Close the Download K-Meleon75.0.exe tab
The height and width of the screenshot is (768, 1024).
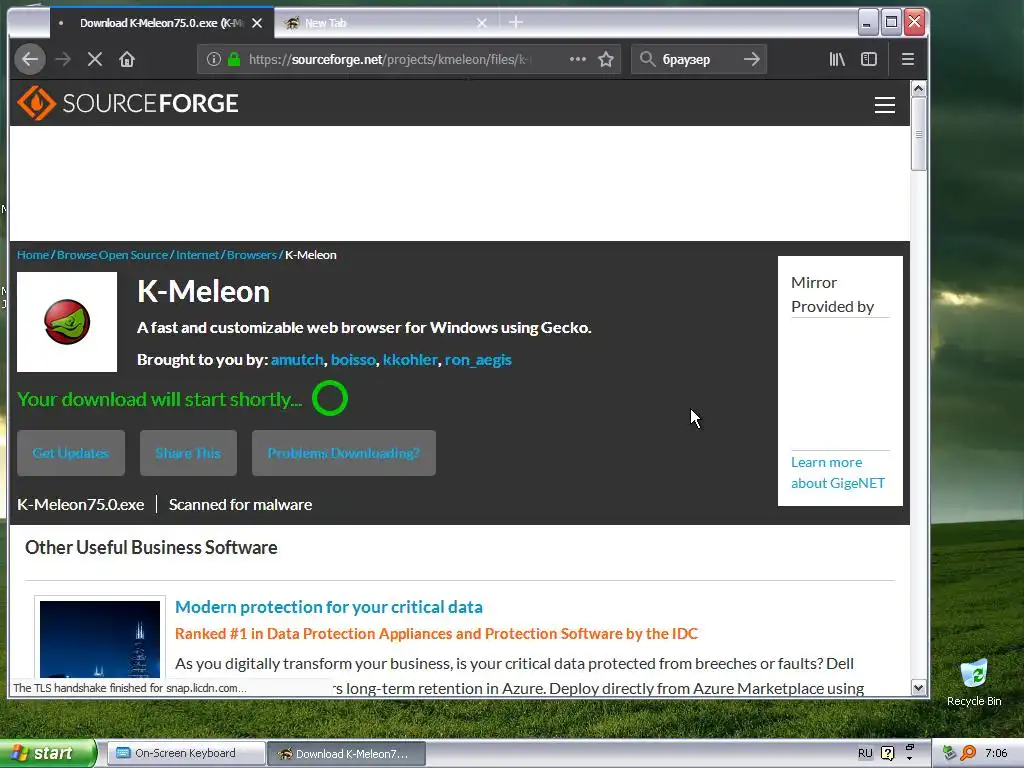(257, 23)
